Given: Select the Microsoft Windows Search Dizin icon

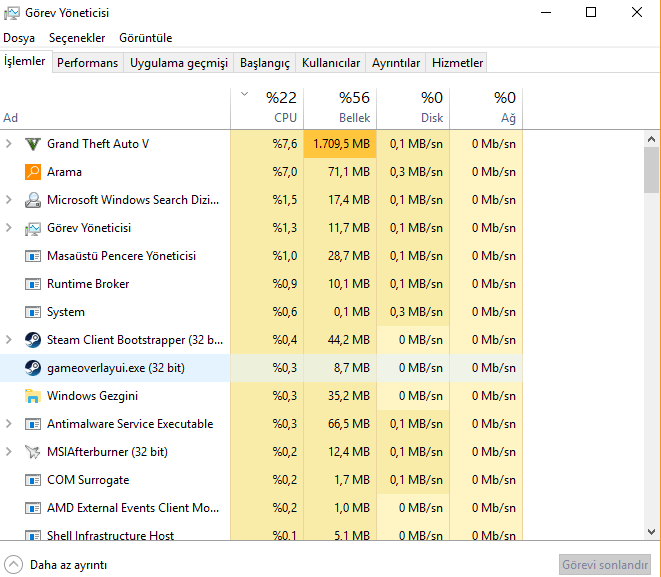Looking at the screenshot, I should 32,200.
